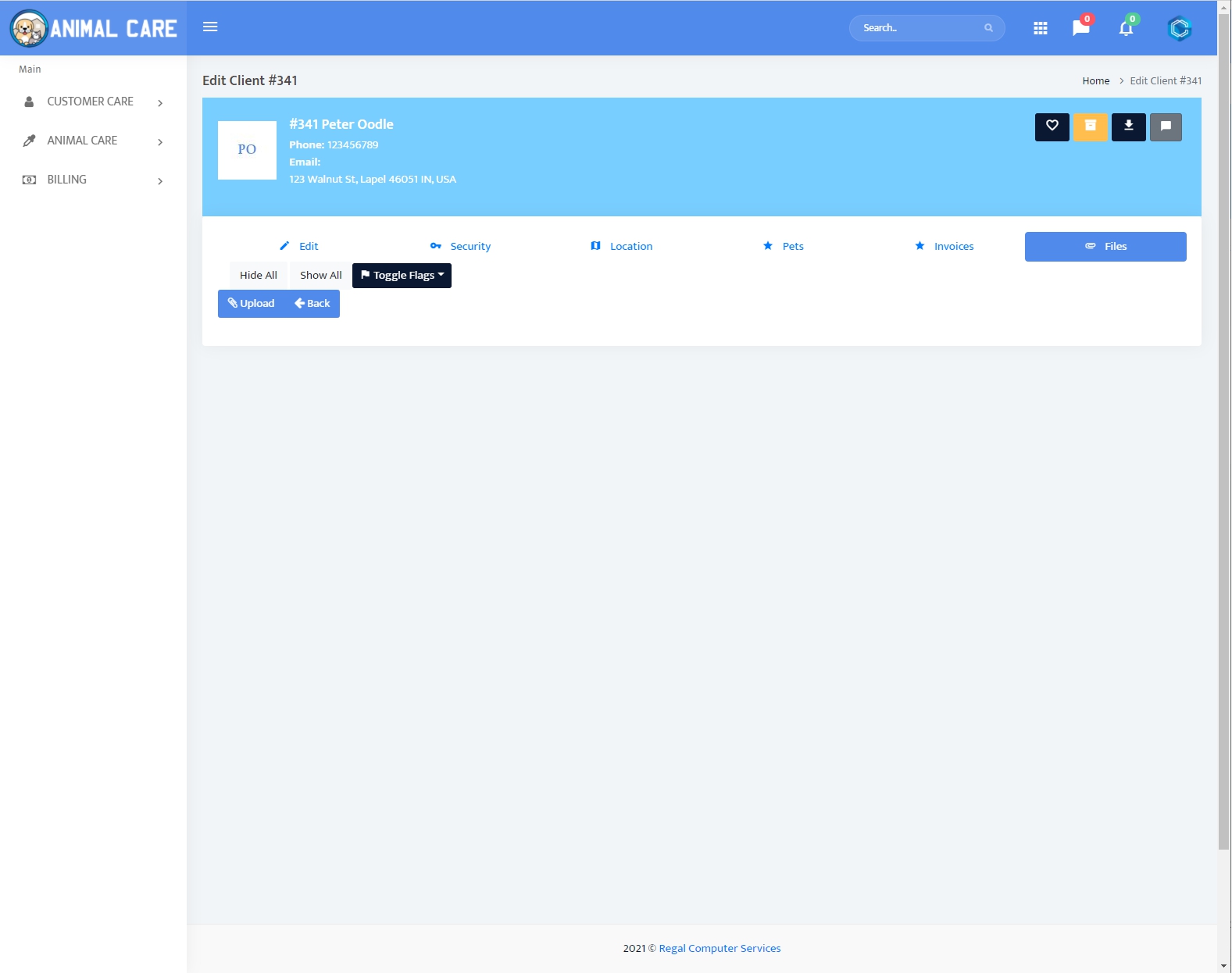Click the Edit Client #341 breadcrumb text
Image resolution: width=1232 pixels, height=973 pixels.
[x=1166, y=81]
